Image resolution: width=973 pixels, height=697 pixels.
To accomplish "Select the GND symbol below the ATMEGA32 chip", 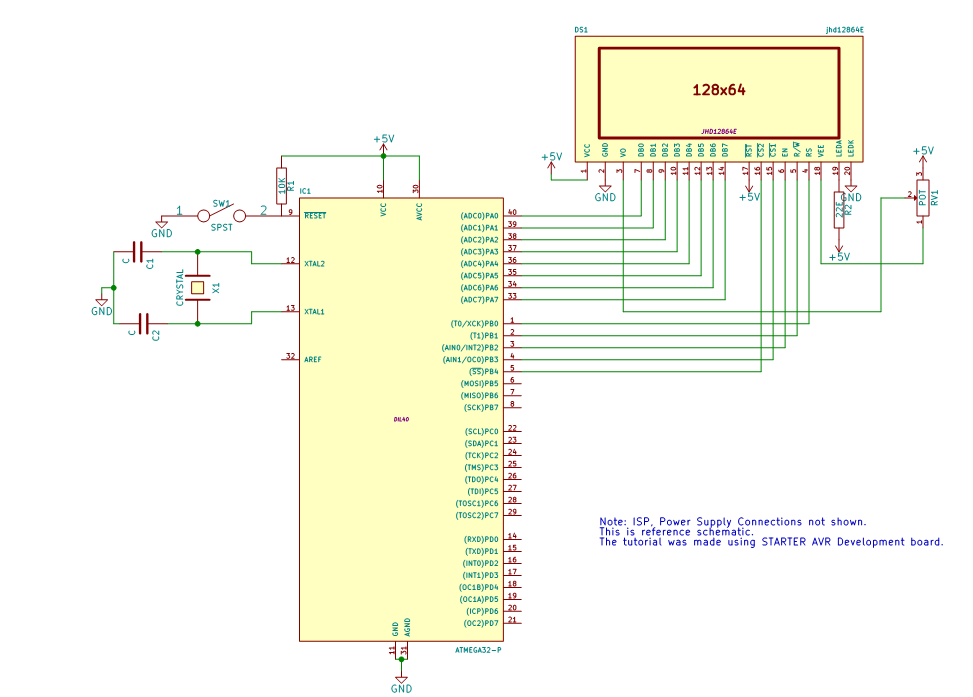I will click(x=401, y=681).
